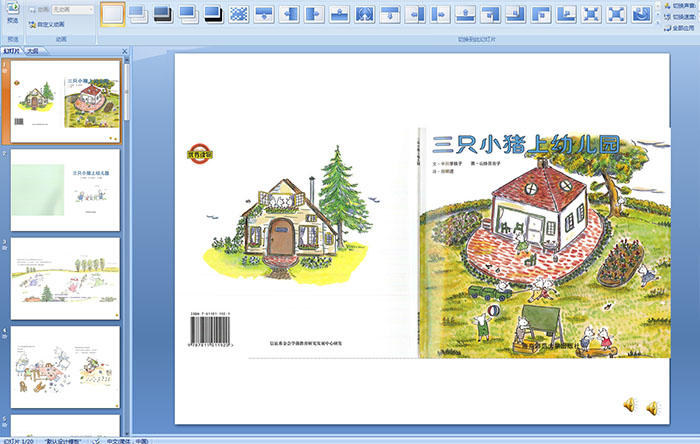The height and width of the screenshot is (444, 700).
Task: Click the Preview animation button
Action: 13,12
